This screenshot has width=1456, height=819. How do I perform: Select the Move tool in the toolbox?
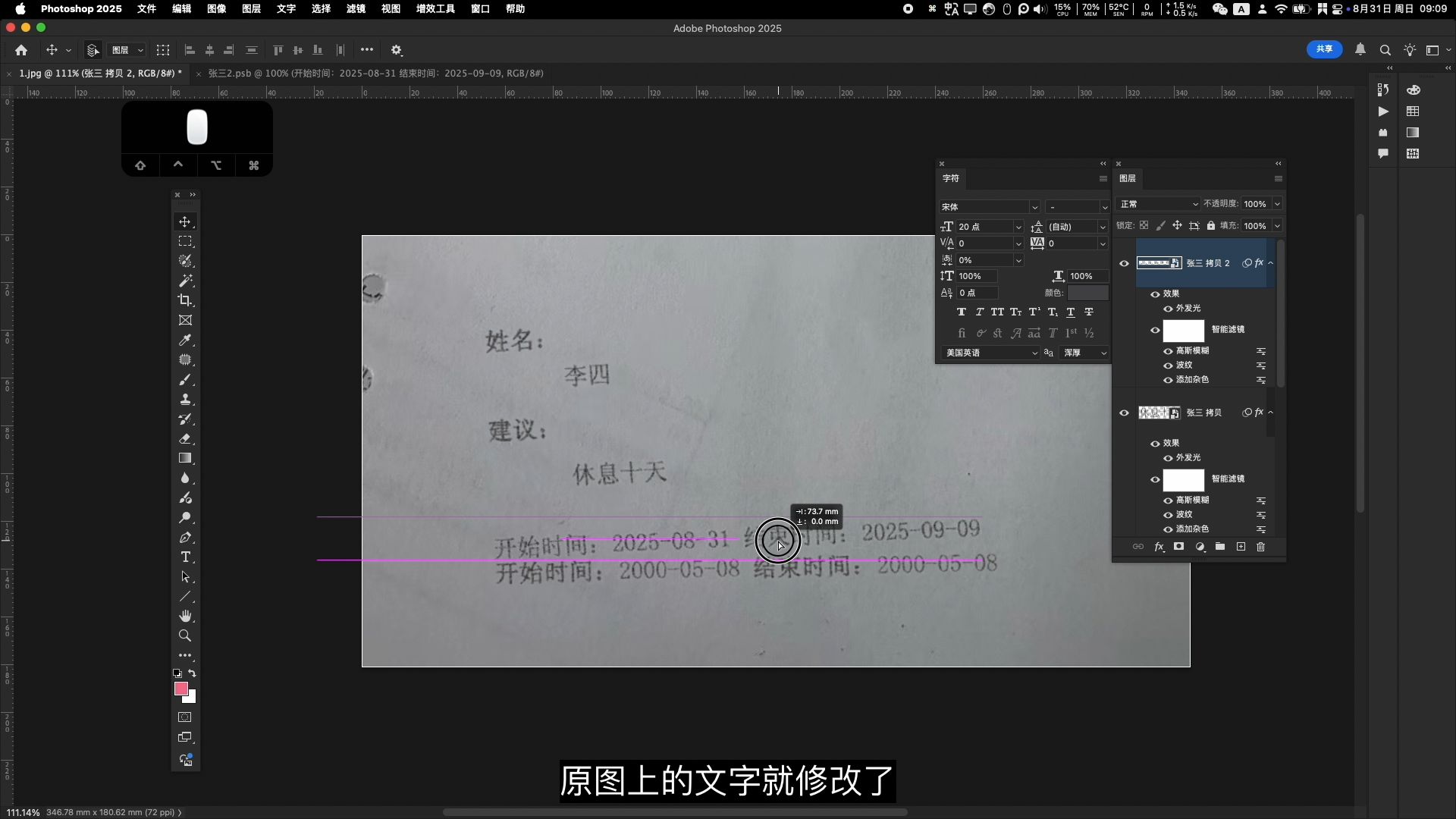185,221
